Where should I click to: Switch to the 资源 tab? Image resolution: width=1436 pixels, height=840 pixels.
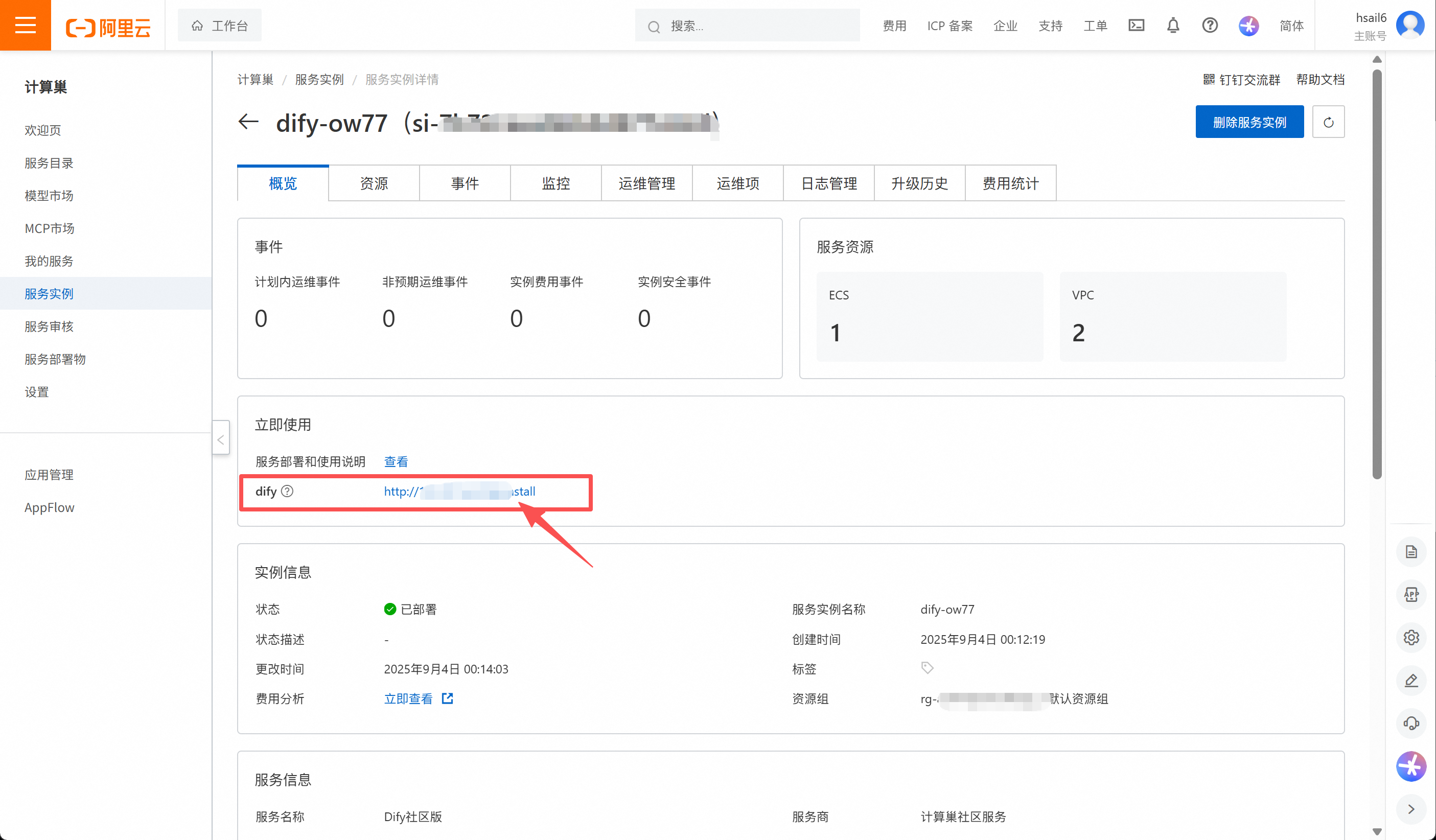point(374,183)
